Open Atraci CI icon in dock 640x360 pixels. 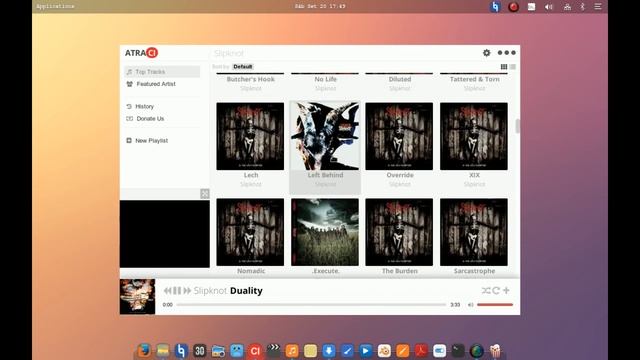click(255, 351)
